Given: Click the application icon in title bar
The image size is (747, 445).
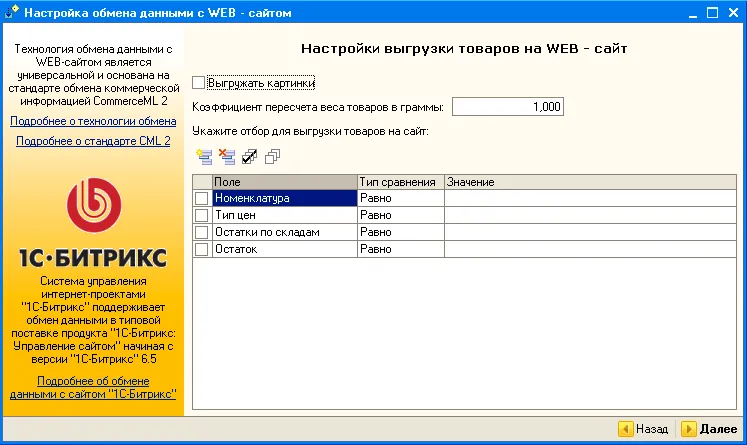Looking at the screenshot, I should [x=11, y=14].
